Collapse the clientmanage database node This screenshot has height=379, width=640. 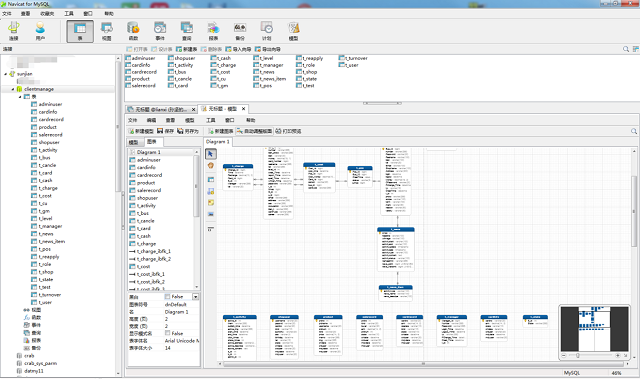(x=13, y=89)
